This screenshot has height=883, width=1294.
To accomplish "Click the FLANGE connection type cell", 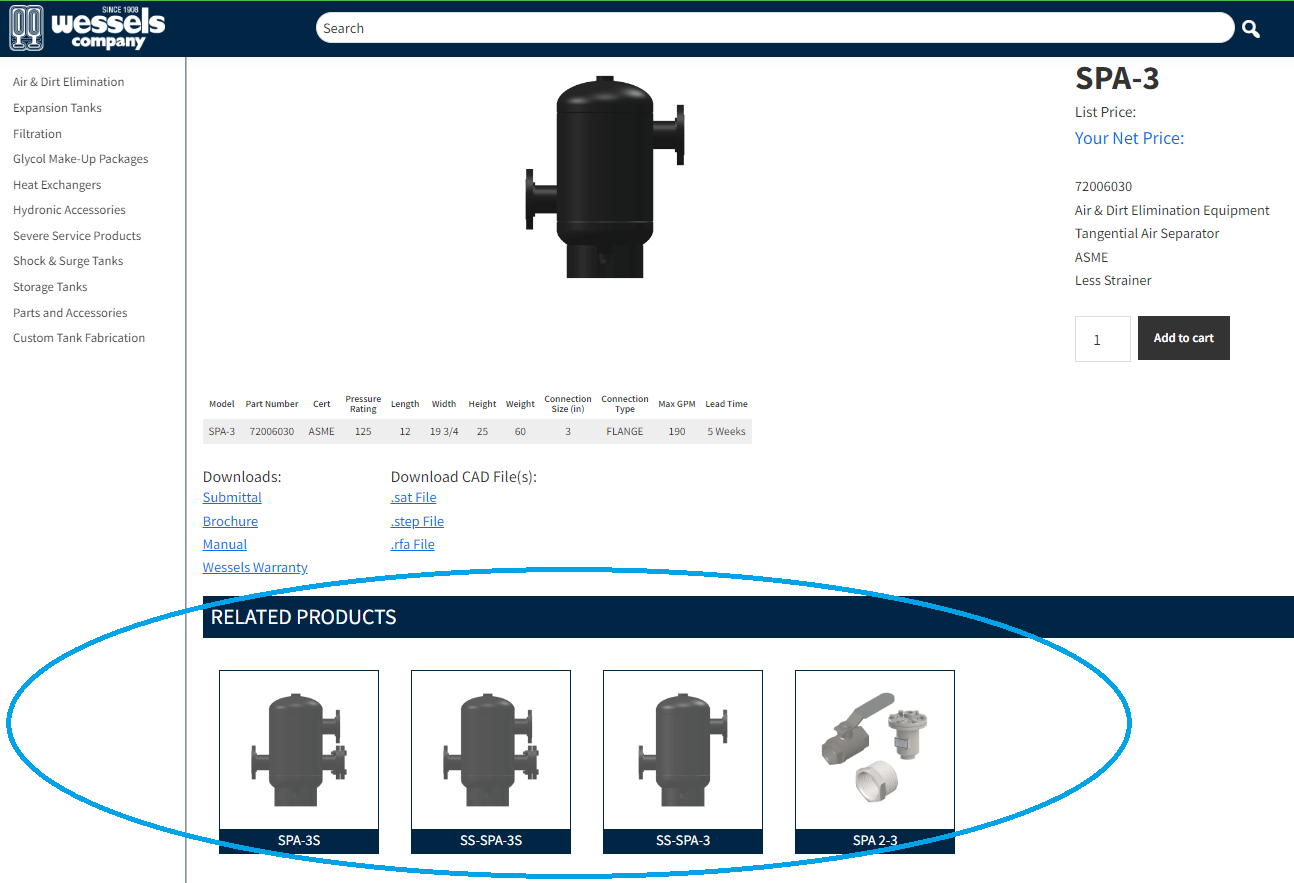I will (625, 432).
